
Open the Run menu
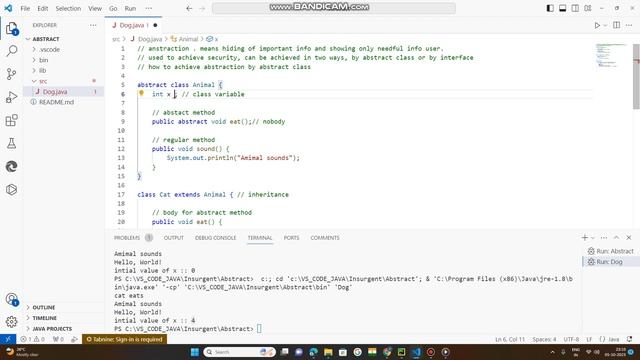130,8
